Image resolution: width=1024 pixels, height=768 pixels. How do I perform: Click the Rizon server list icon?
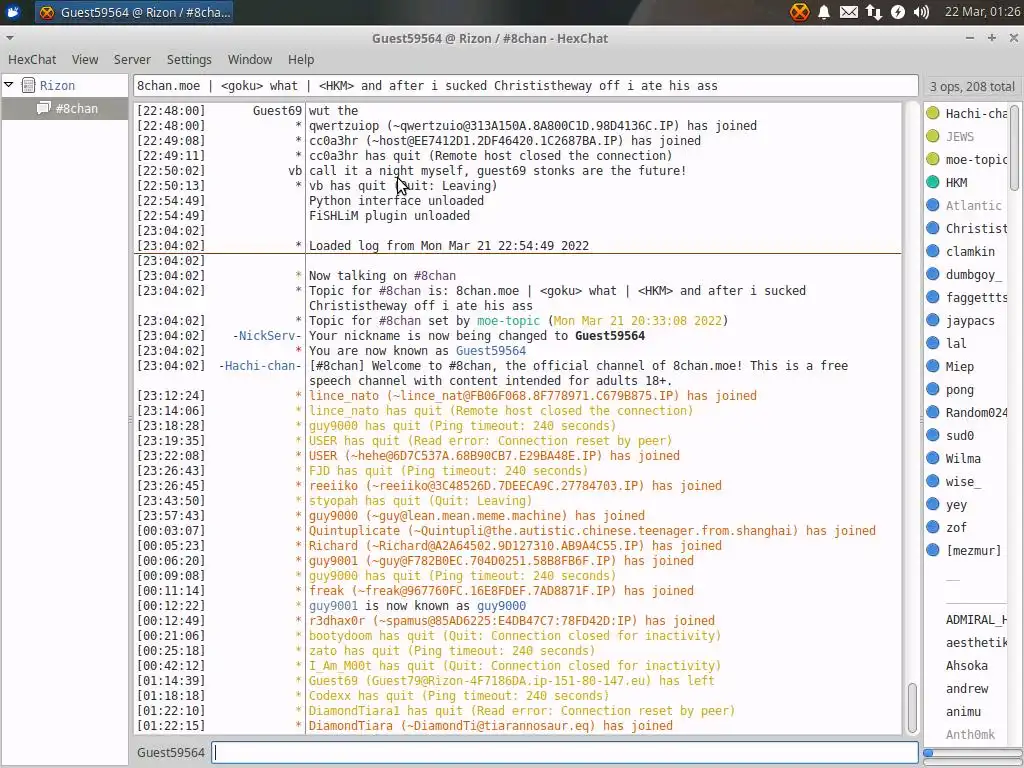pos(28,85)
